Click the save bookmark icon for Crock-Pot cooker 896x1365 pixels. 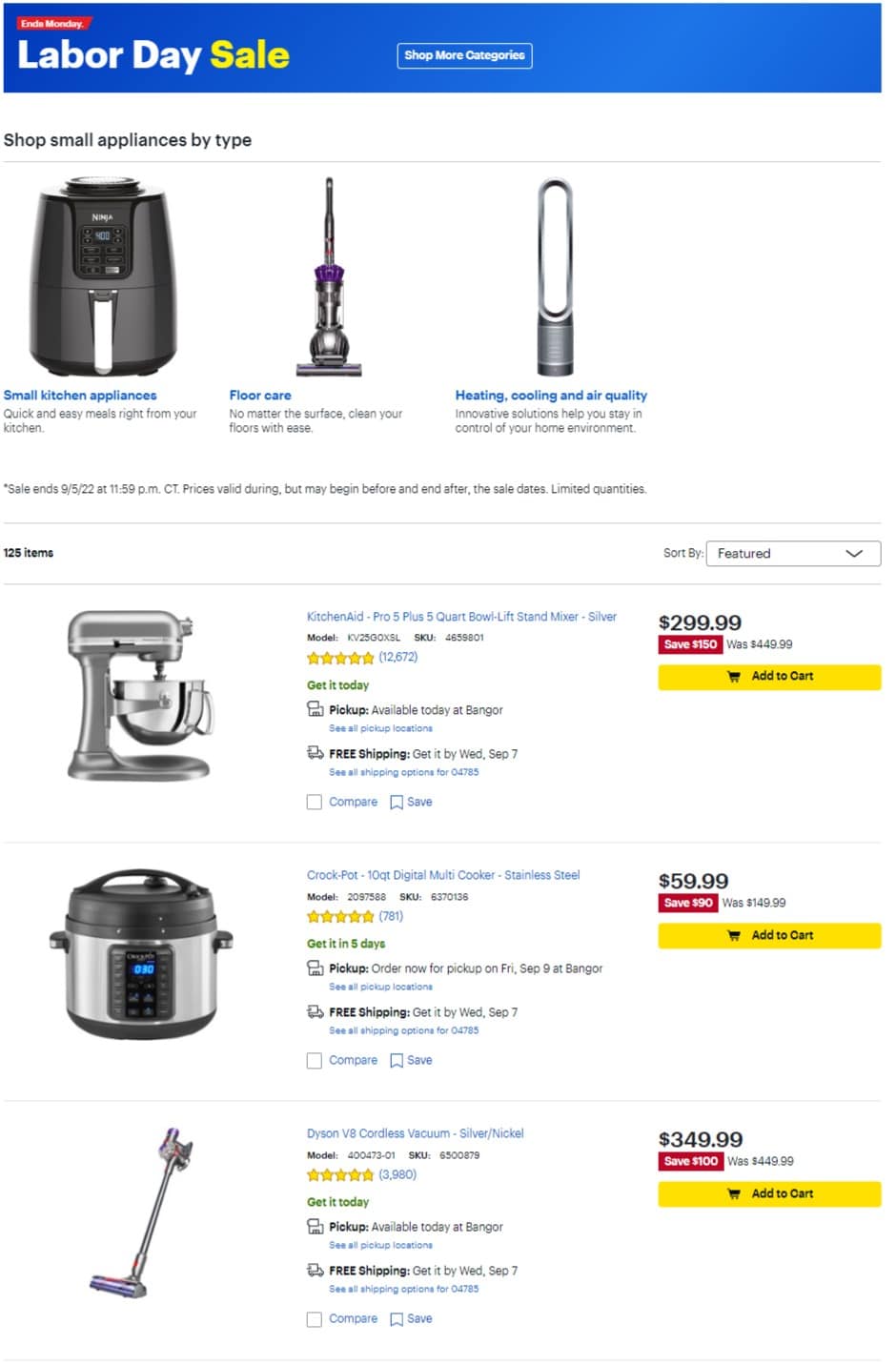coord(397,1061)
